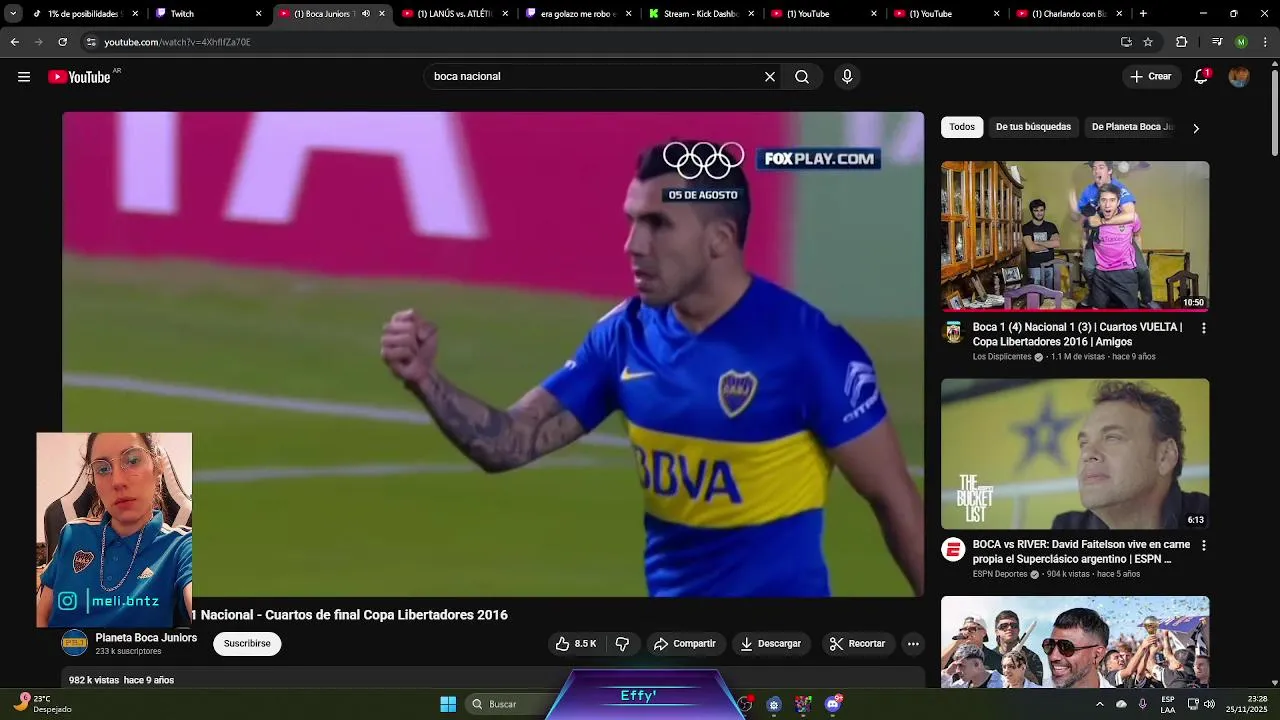Switch to the Charlando con Bi tab
The width and height of the screenshot is (1280, 720).
[1068, 14]
